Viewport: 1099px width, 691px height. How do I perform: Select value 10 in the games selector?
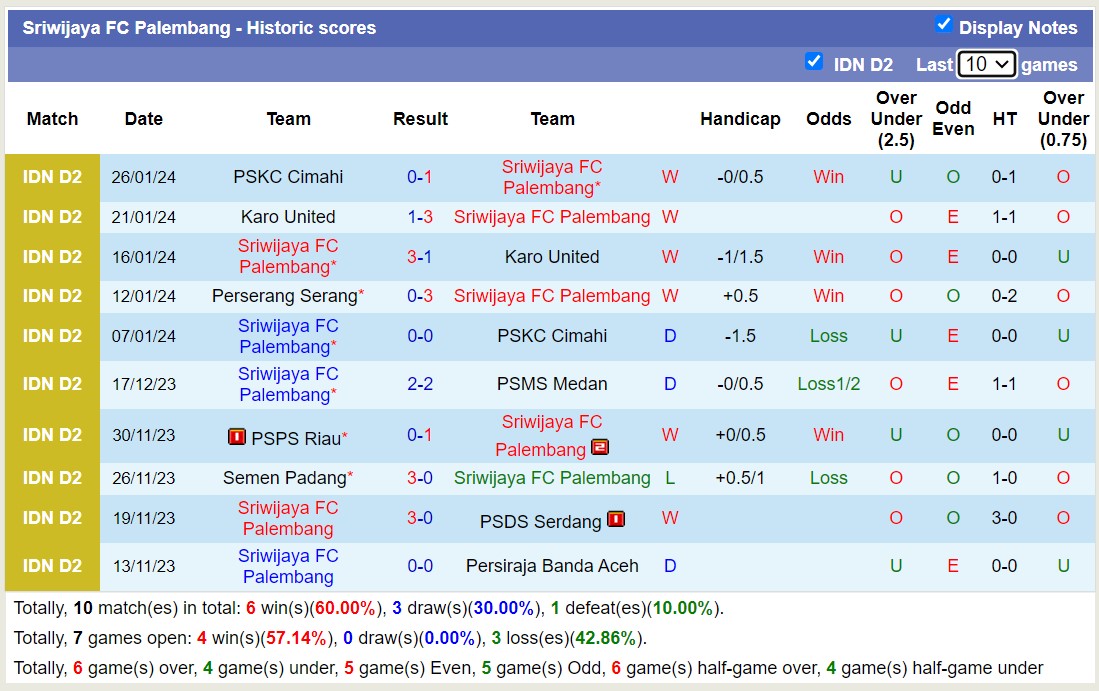click(986, 63)
